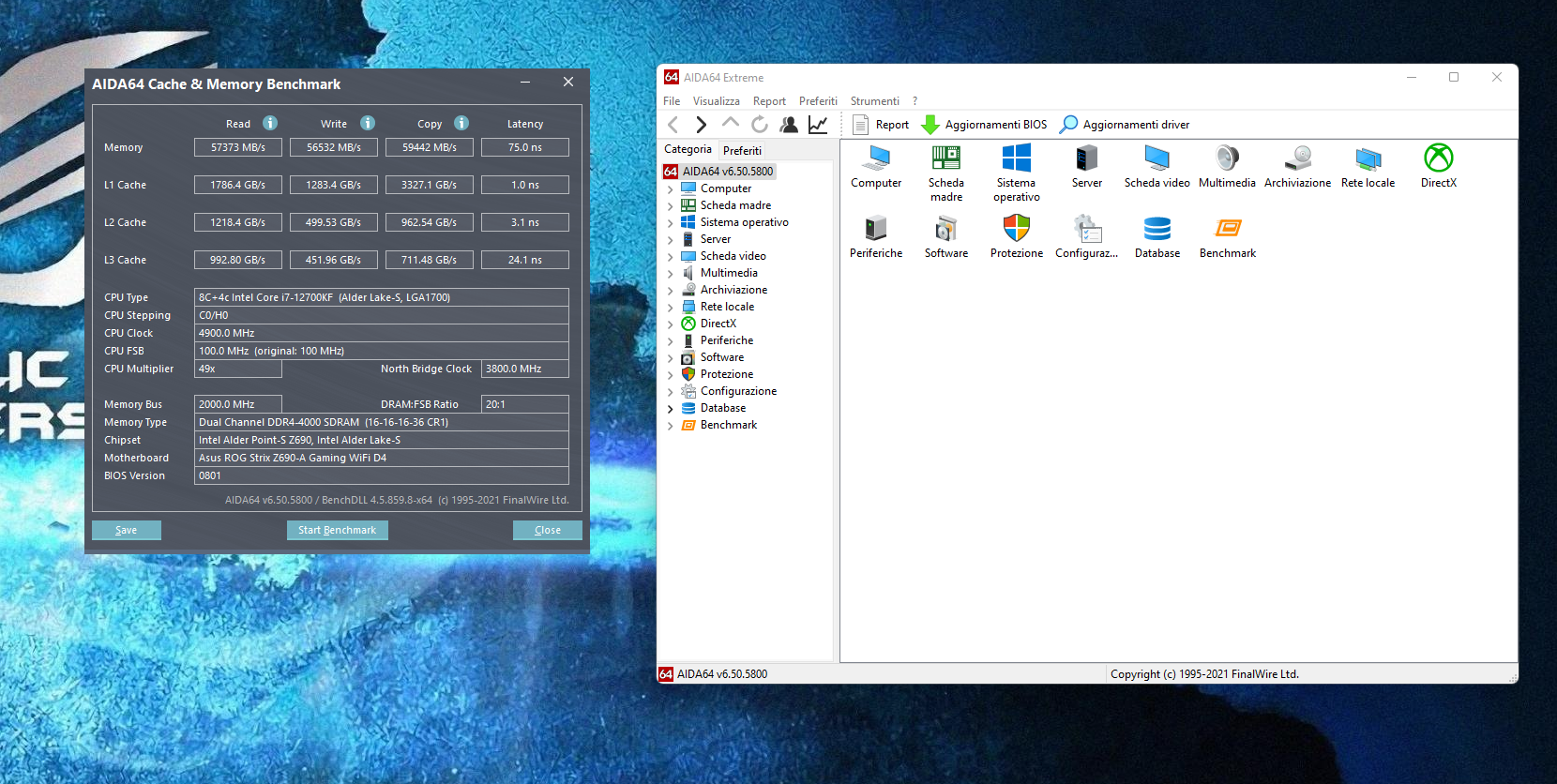This screenshot has width=1557, height=784.
Task: Click Start Benchmark button
Action: coord(337,530)
